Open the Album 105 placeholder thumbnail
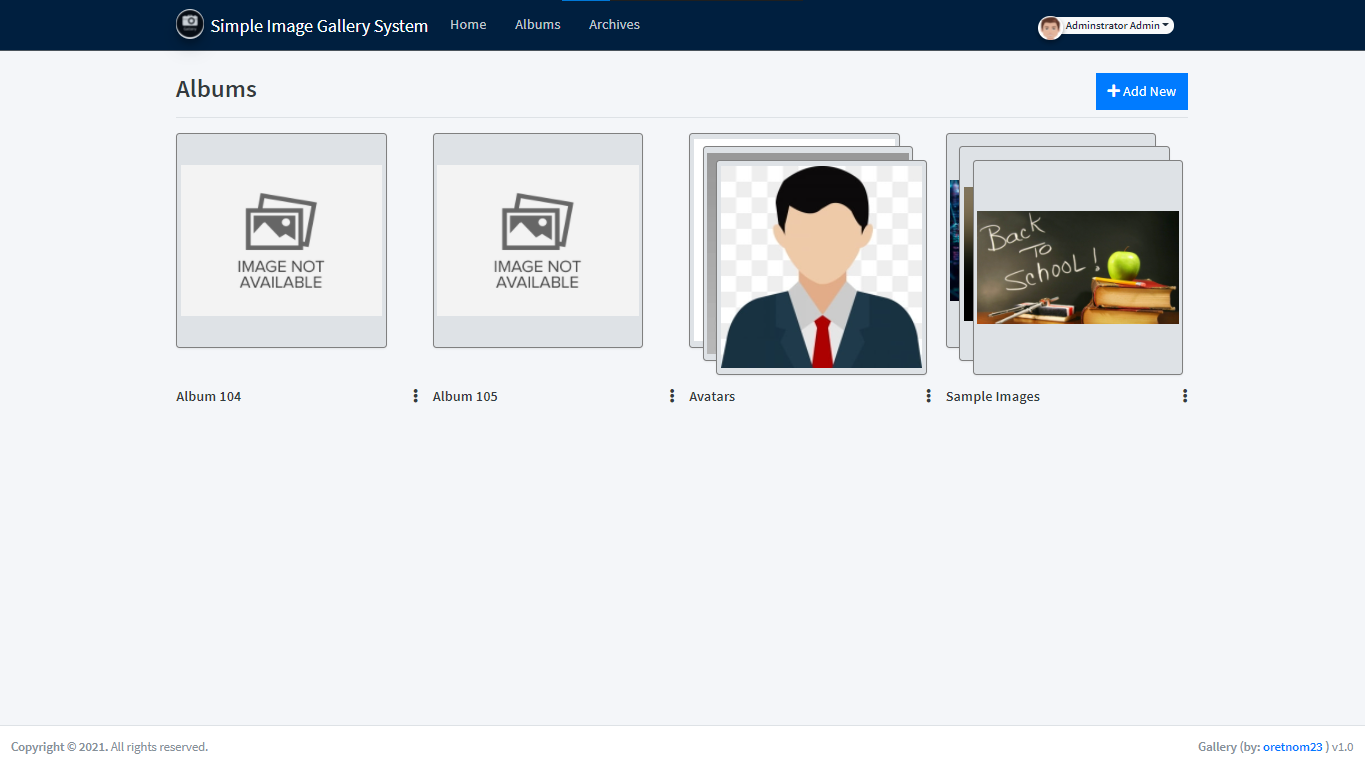 (x=538, y=241)
